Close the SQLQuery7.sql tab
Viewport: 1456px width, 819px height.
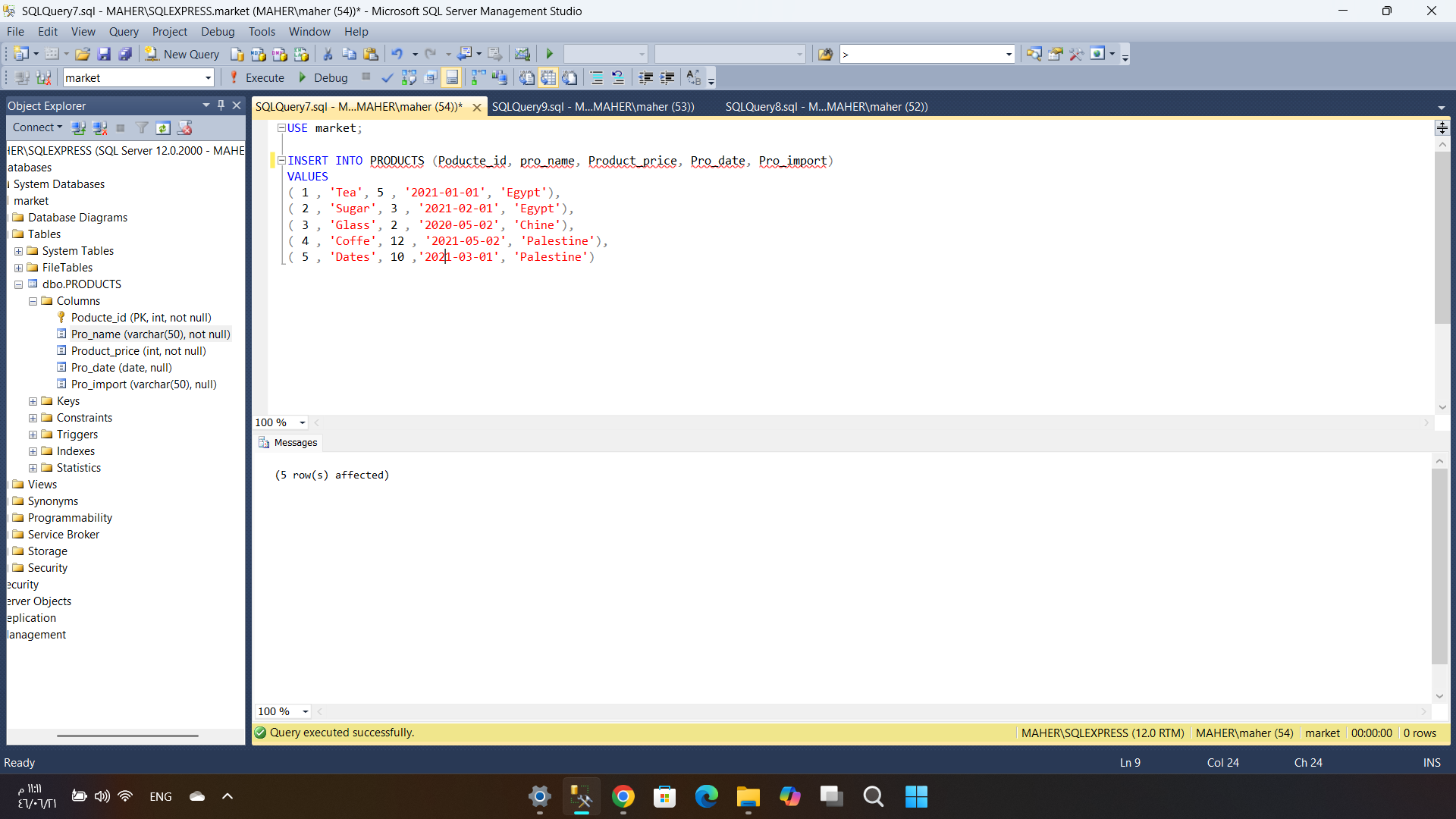[x=476, y=107]
